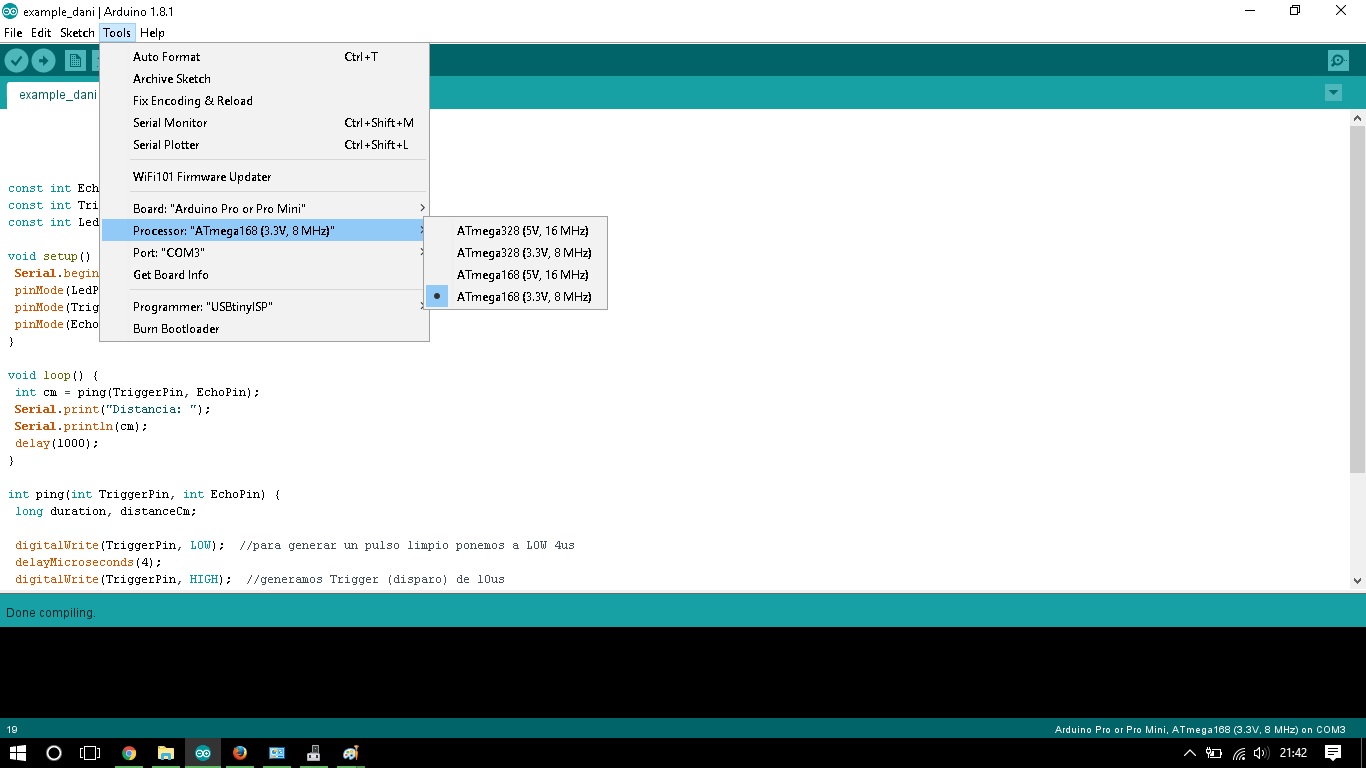
Task: Click the editor scrollbar up arrow
Action: click(1357, 118)
